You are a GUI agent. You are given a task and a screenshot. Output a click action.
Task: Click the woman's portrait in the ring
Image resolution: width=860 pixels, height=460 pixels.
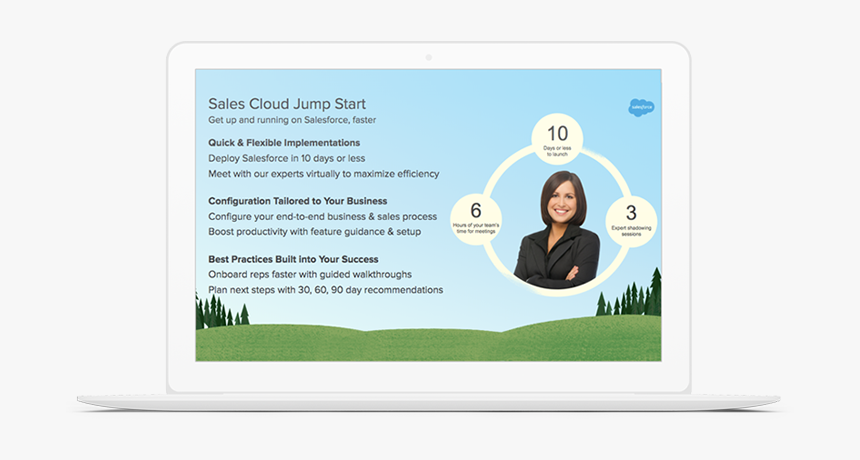[x=558, y=229]
